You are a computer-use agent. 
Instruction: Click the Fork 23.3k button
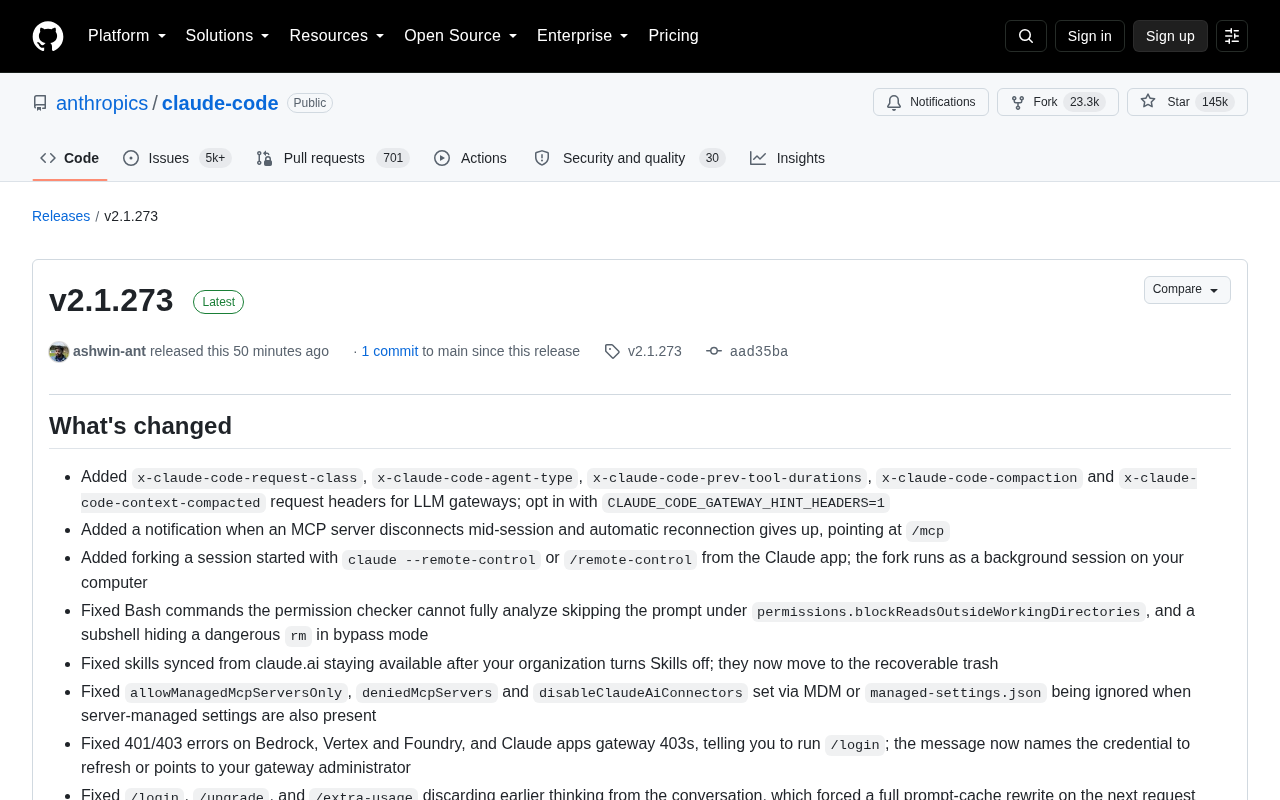pyautogui.click(x=1058, y=102)
